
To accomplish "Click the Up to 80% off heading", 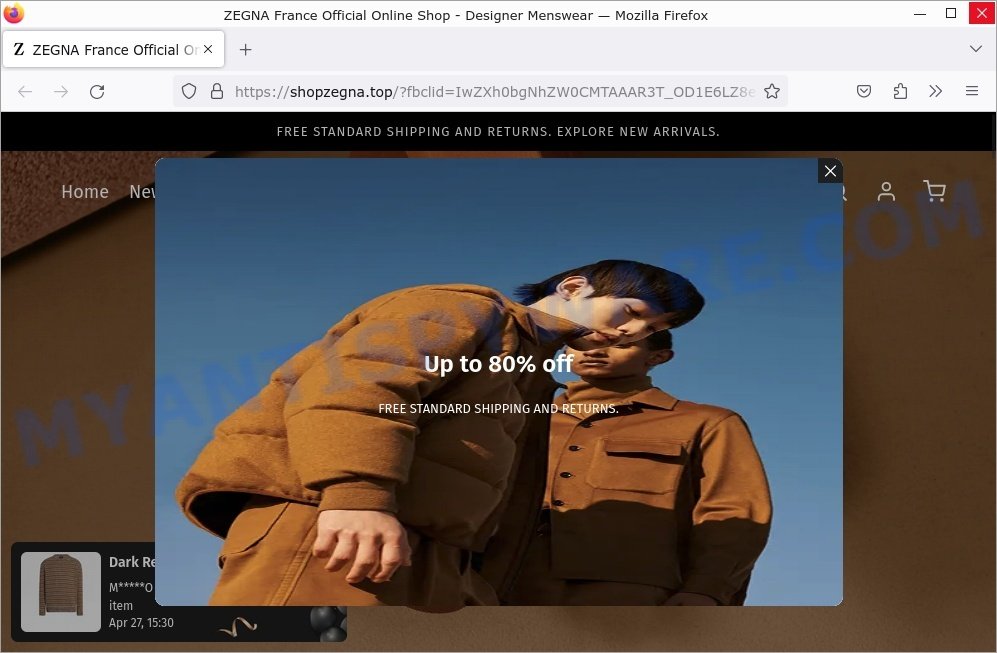I will tap(498, 364).
